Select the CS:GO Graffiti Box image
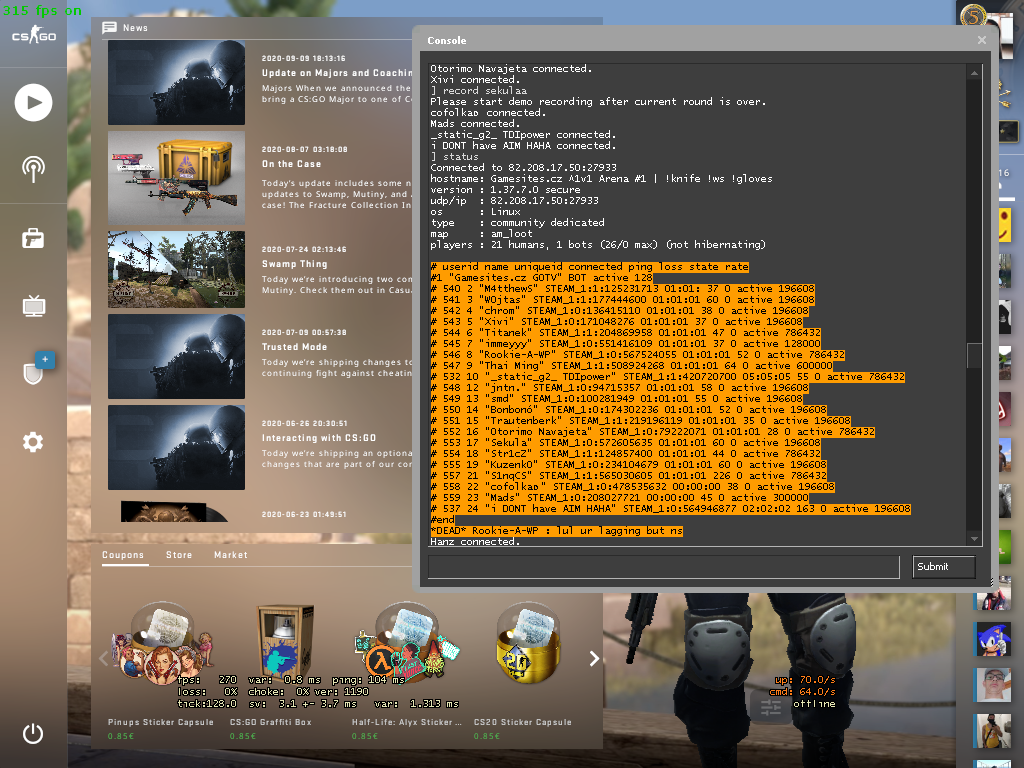 [285, 643]
